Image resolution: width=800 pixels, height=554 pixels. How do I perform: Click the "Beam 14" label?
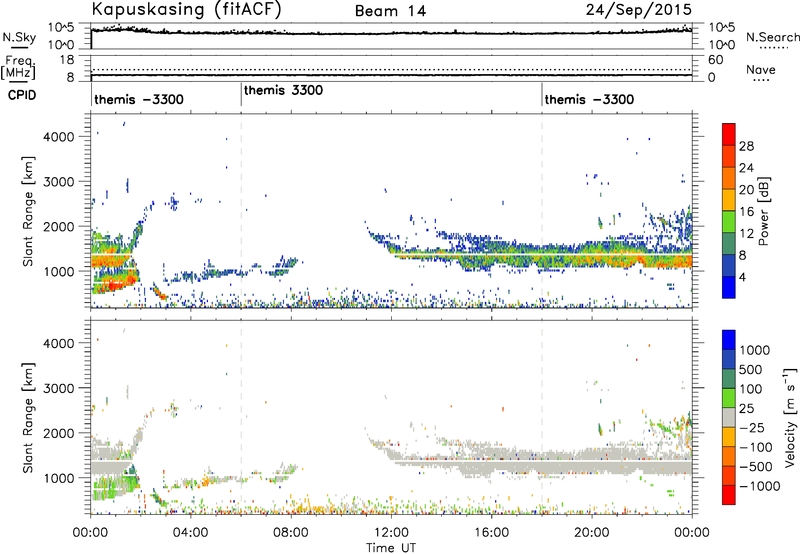pyautogui.click(x=390, y=11)
